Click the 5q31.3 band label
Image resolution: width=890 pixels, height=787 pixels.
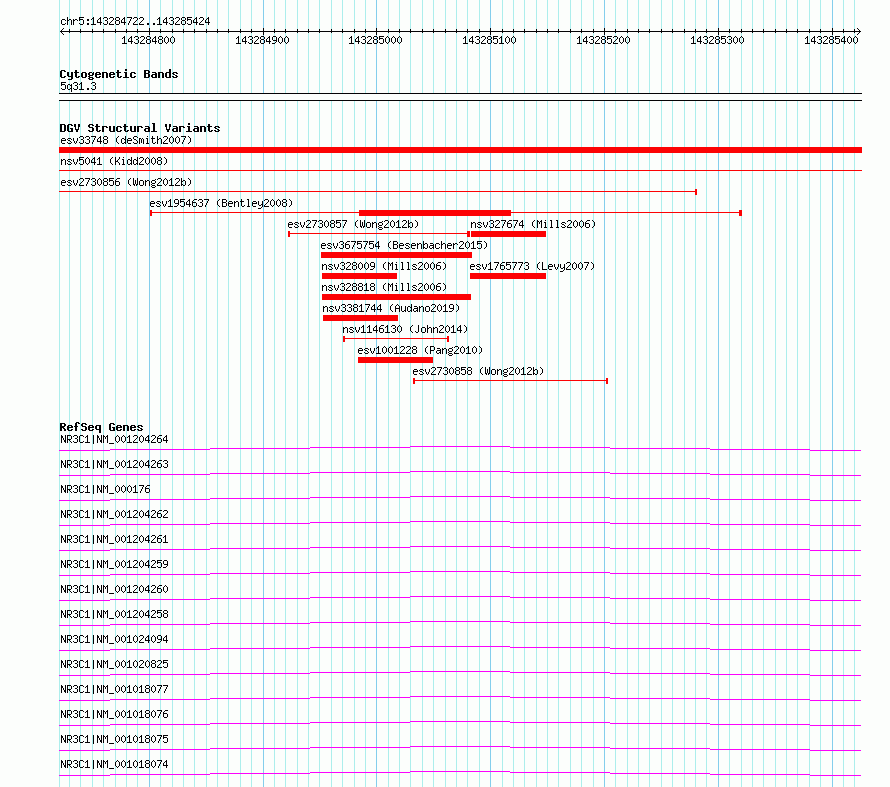(x=78, y=86)
